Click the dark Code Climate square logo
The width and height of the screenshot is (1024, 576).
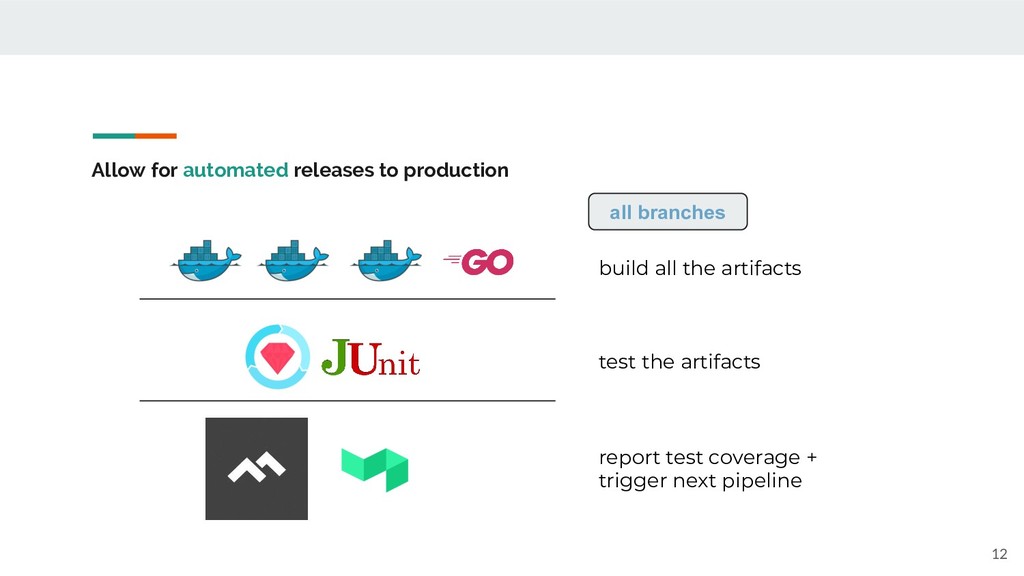coord(257,469)
